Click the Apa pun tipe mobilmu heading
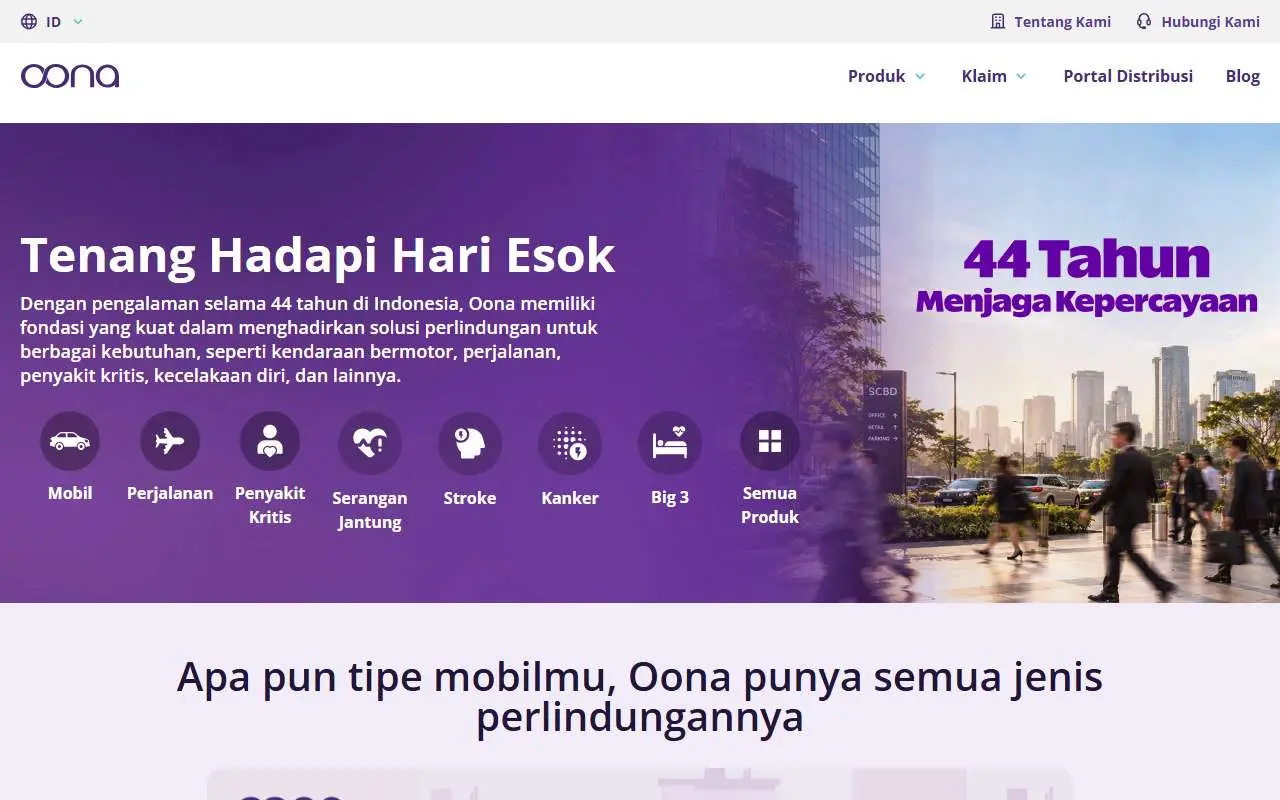The height and width of the screenshot is (800, 1280). pyautogui.click(x=640, y=697)
